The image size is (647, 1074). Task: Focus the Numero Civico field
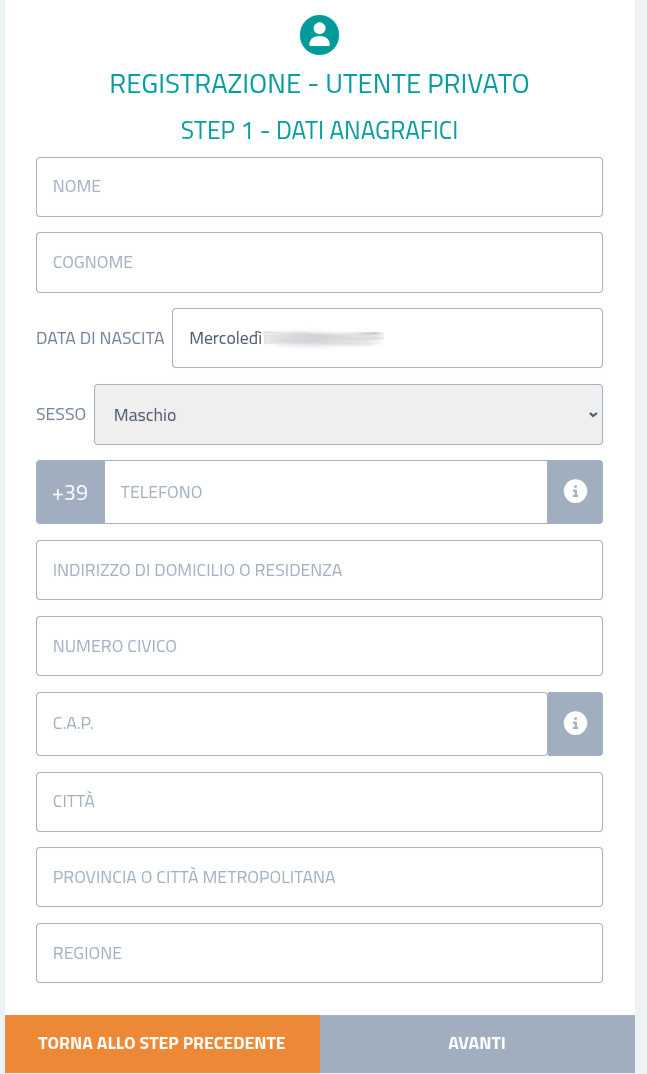pos(320,646)
